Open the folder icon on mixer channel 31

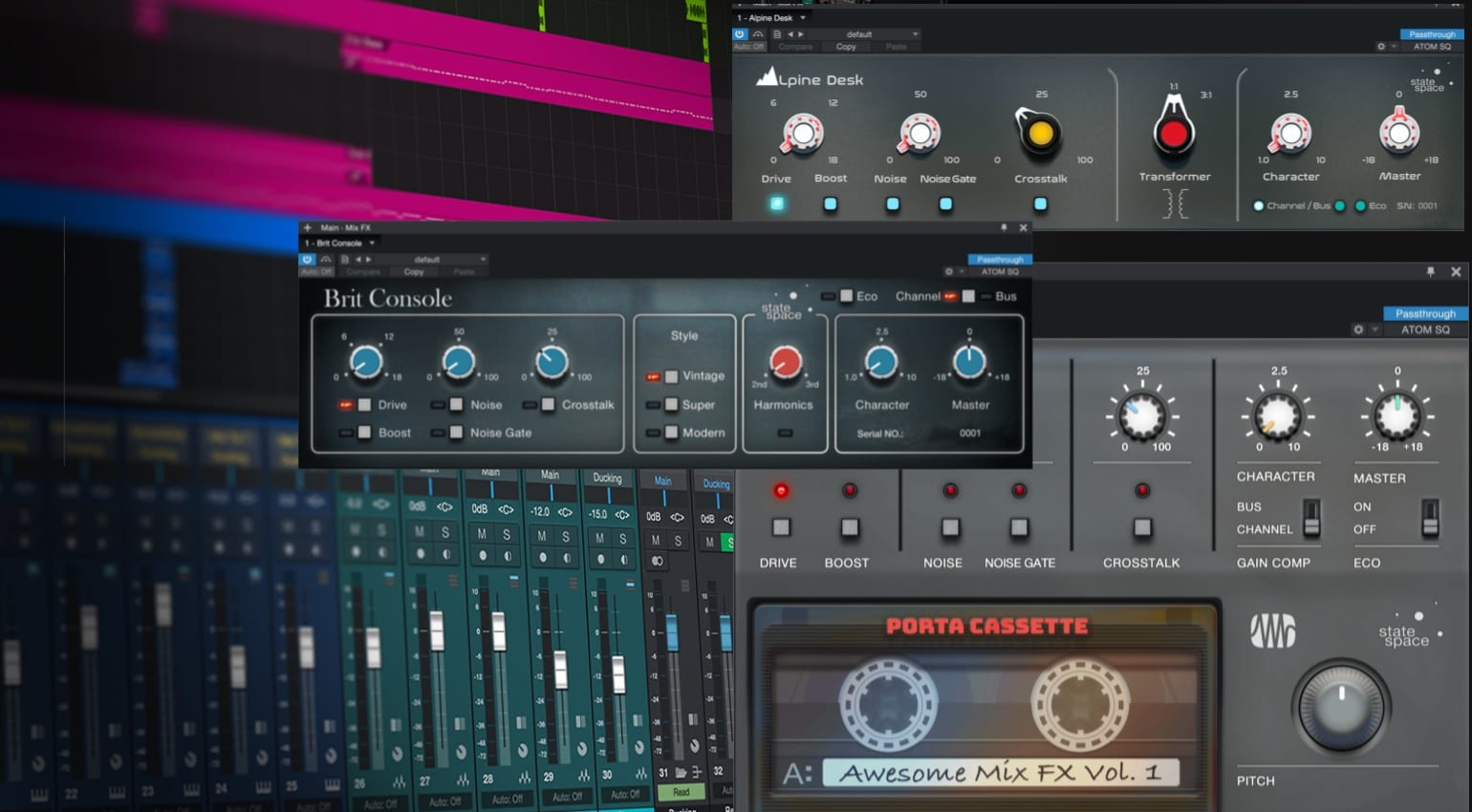(679, 772)
